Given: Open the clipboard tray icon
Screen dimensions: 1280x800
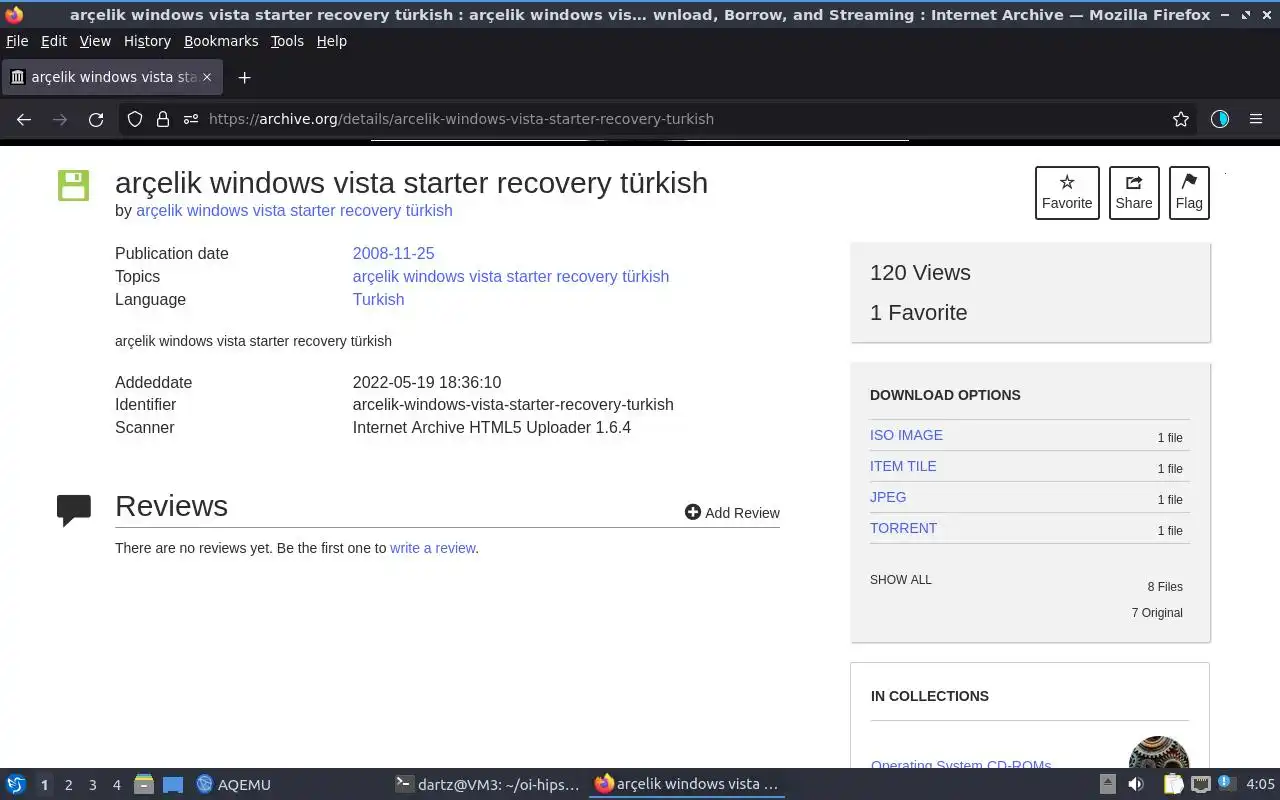Looking at the screenshot, I should [x=1173, y=784].
